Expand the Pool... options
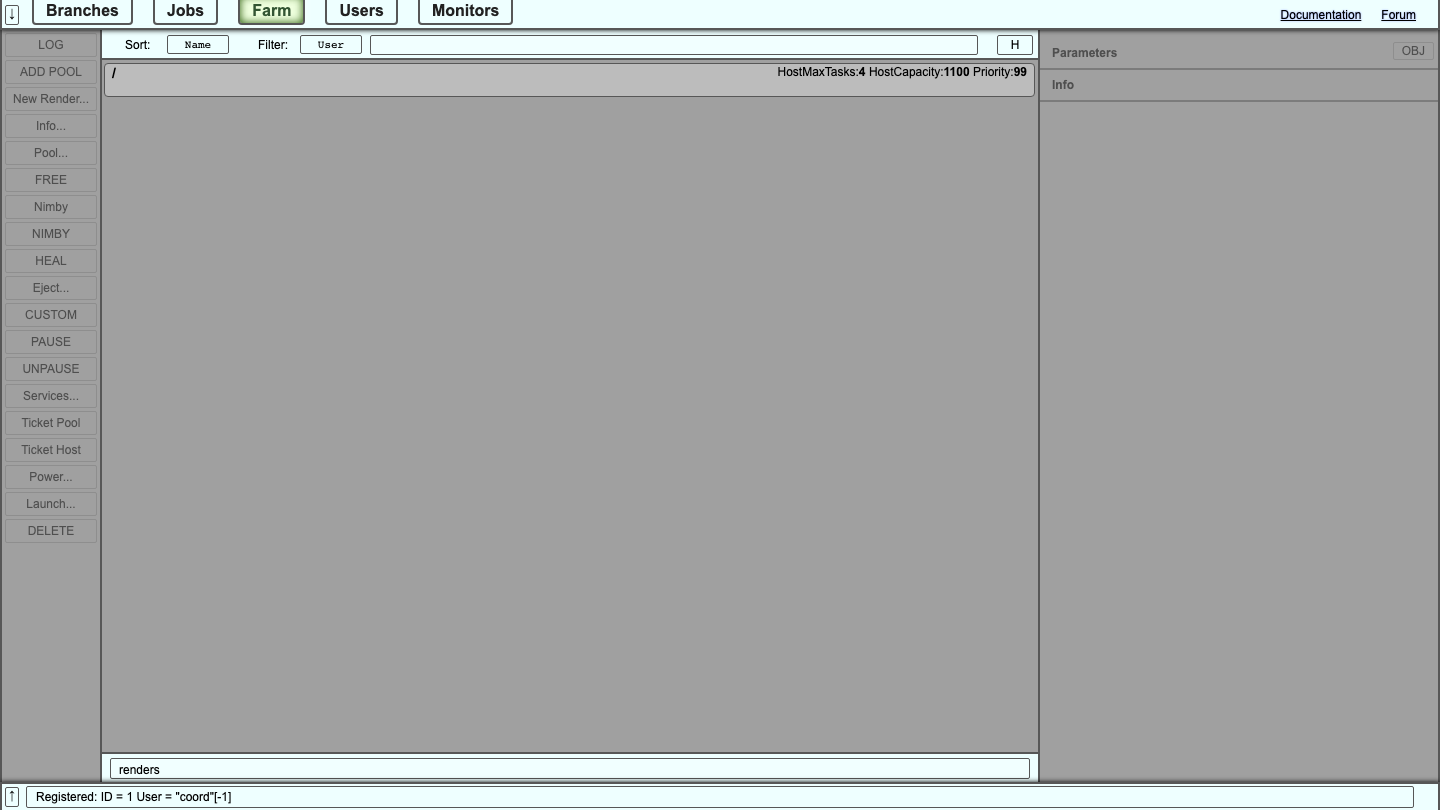1440x810 pixels. 51,153
